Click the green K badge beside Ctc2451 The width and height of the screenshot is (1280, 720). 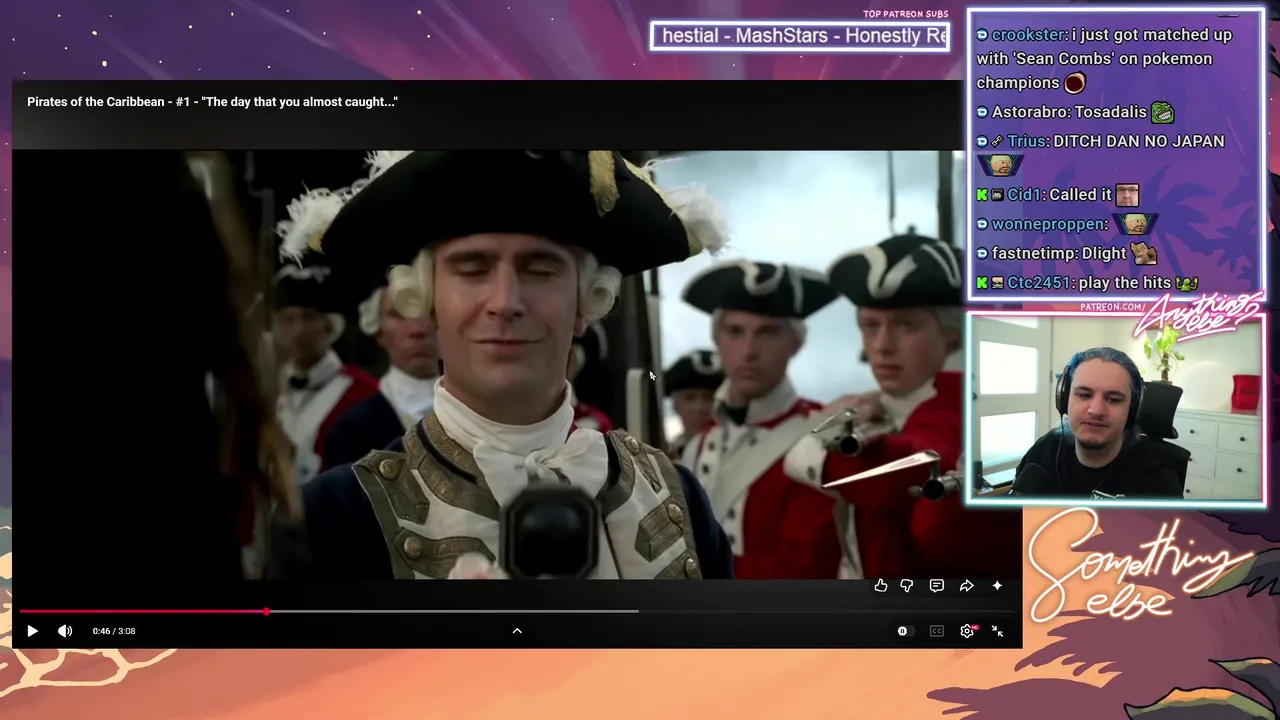982,283
